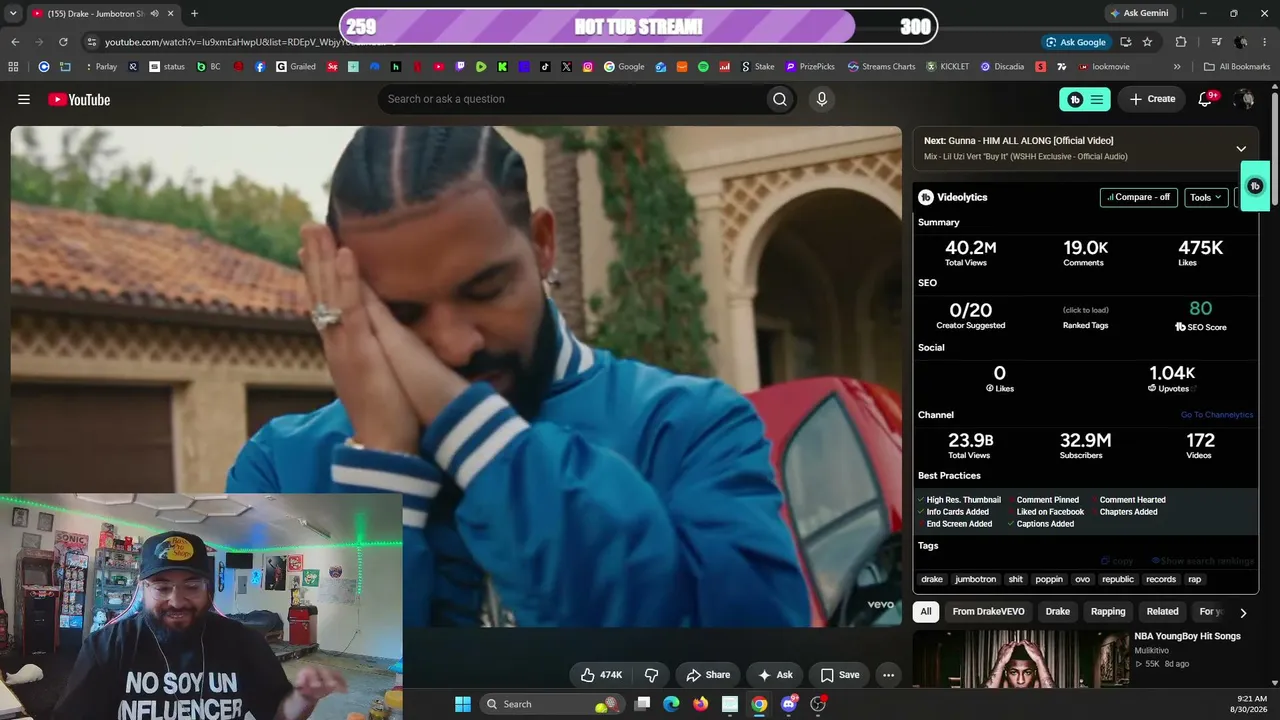Image resolution: width=1280 pixels, height=720 pixels.
Task: Open the TikTok bookmark icon
Action: 545,67
